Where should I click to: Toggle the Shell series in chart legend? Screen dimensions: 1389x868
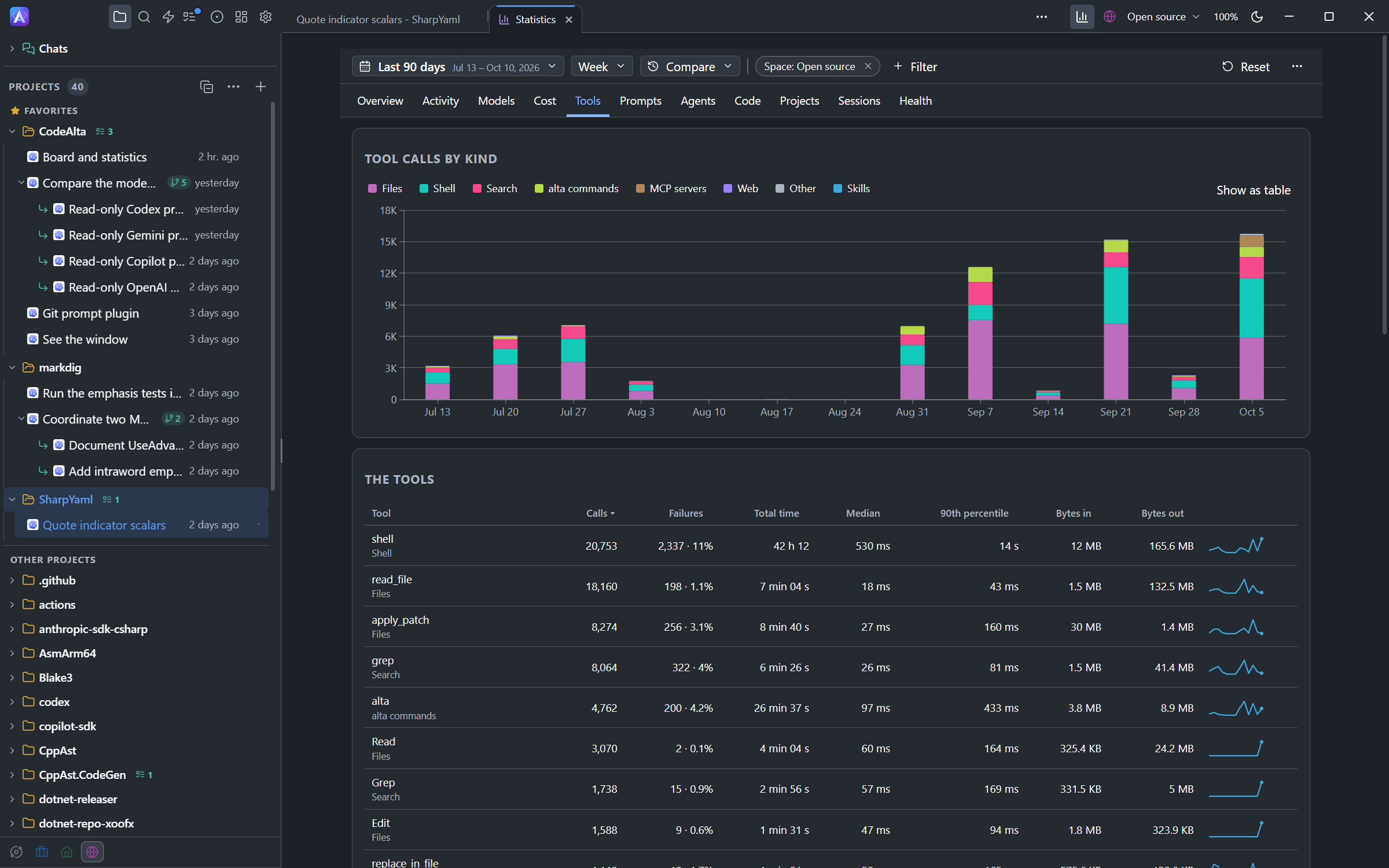438,189
